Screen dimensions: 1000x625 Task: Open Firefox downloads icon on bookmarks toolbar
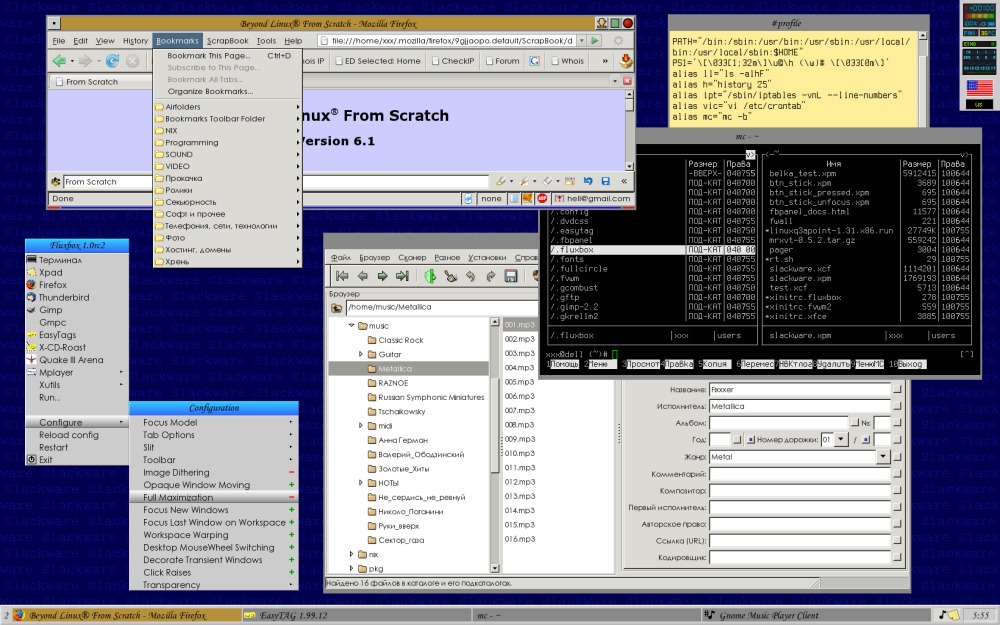(x=626, y=61)
